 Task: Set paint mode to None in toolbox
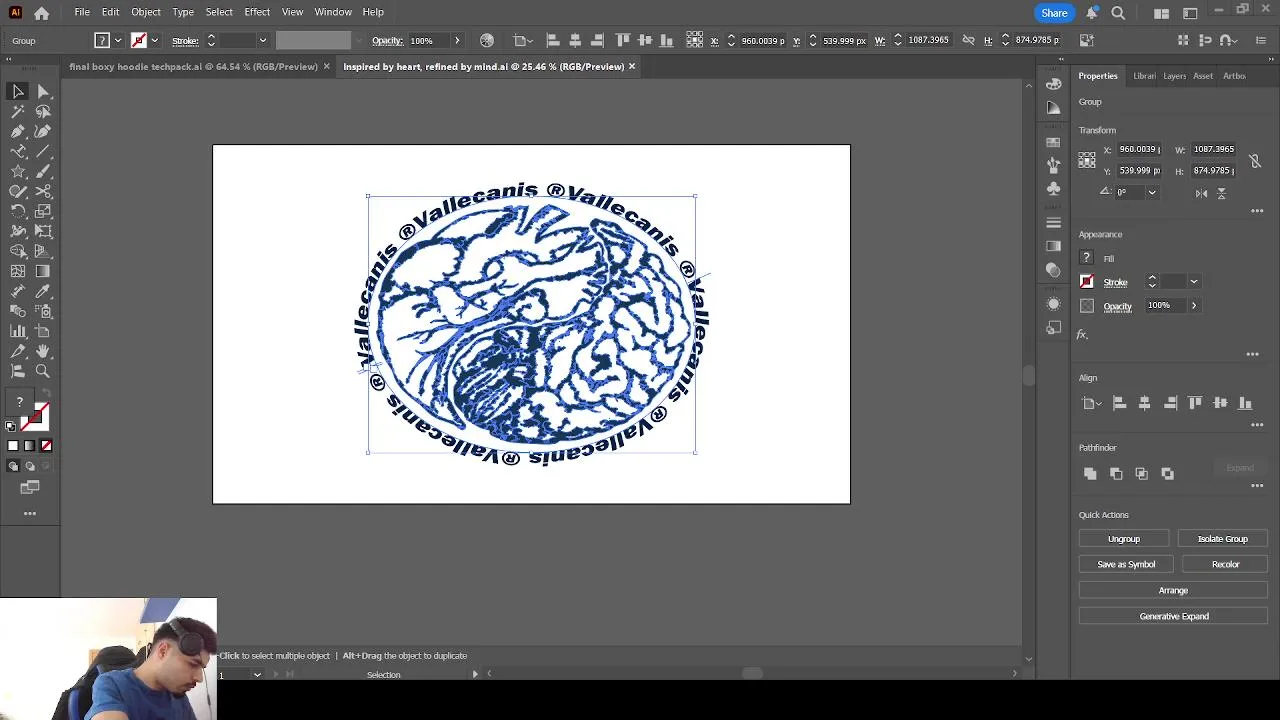[x=46, y=446]
